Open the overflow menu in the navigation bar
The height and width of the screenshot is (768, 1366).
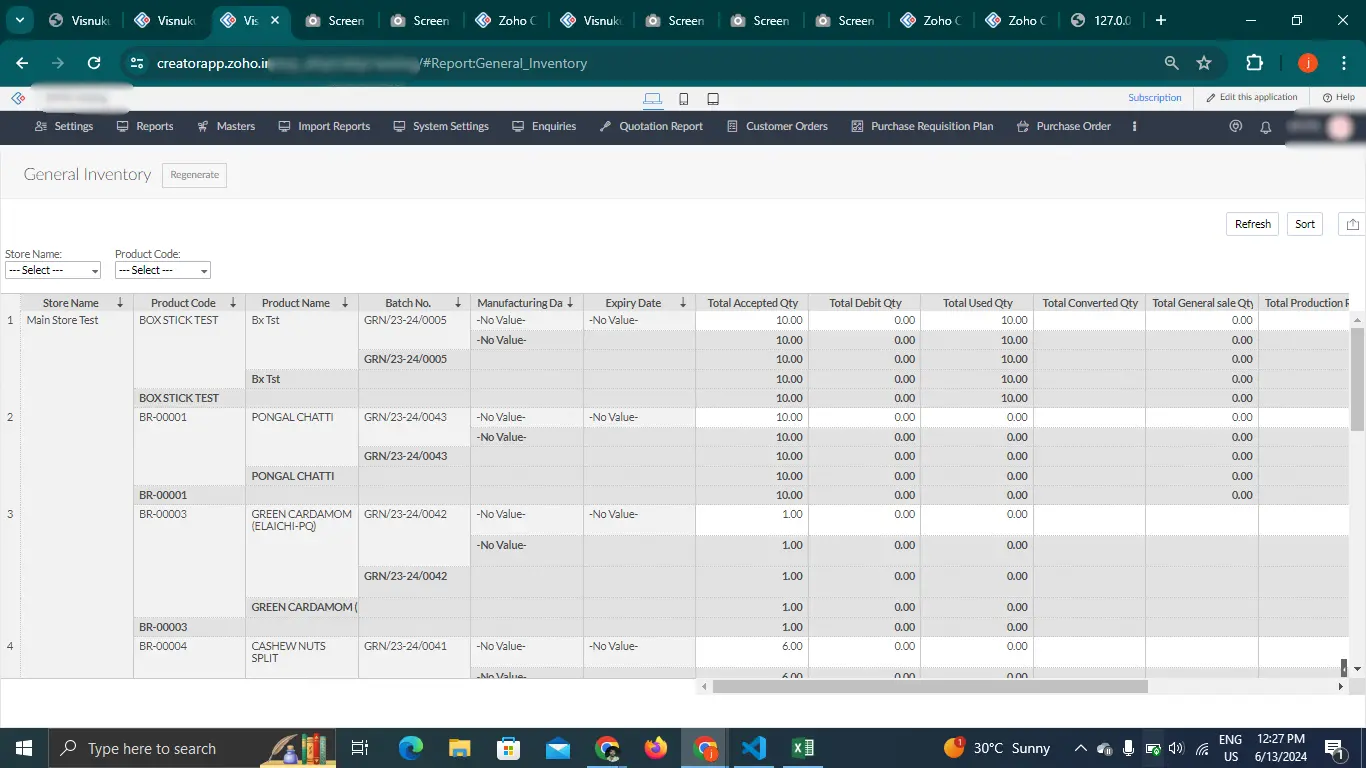tap(1133, 126)
